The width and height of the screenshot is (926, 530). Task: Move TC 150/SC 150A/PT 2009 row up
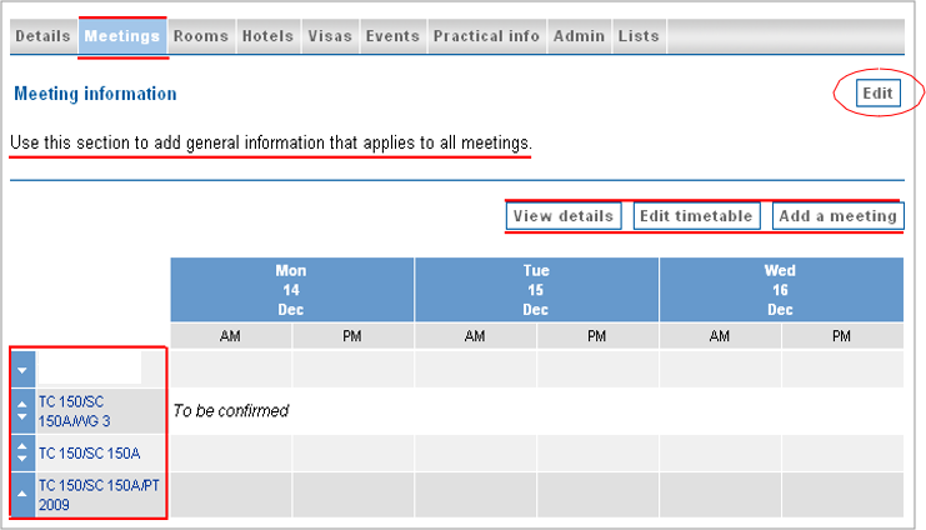(22, 493)
